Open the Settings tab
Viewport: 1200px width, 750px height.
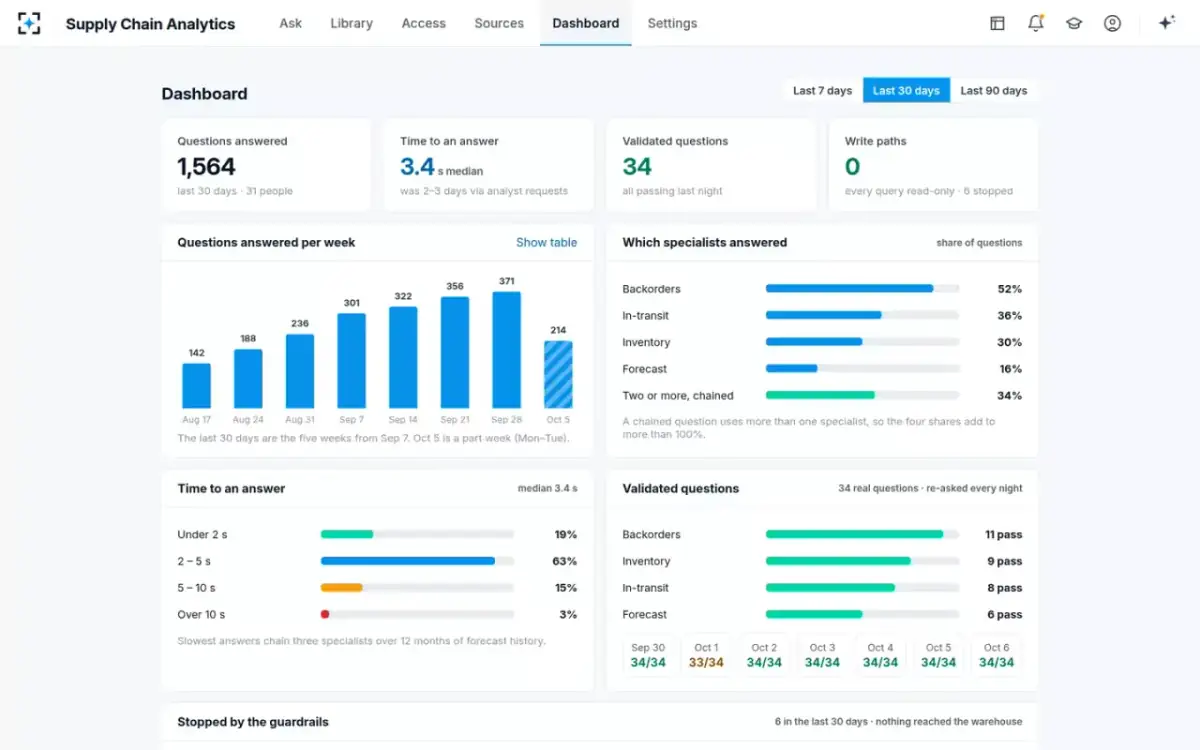pyautogui.click(x=672, y=23)
